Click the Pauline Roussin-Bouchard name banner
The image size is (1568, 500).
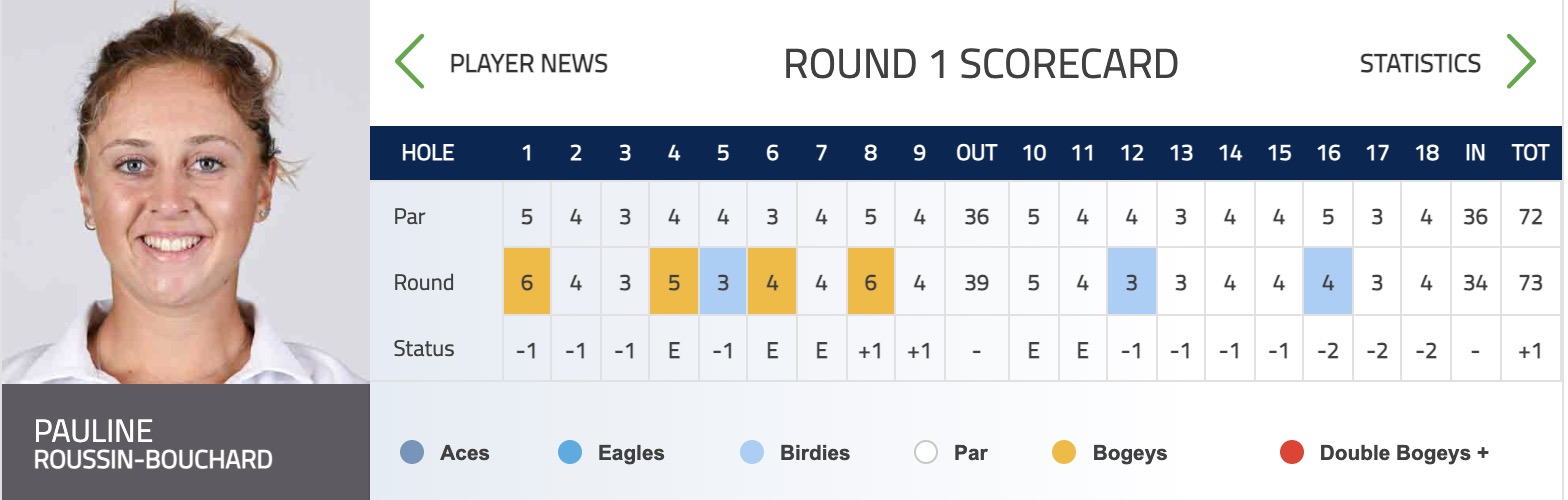185,442
